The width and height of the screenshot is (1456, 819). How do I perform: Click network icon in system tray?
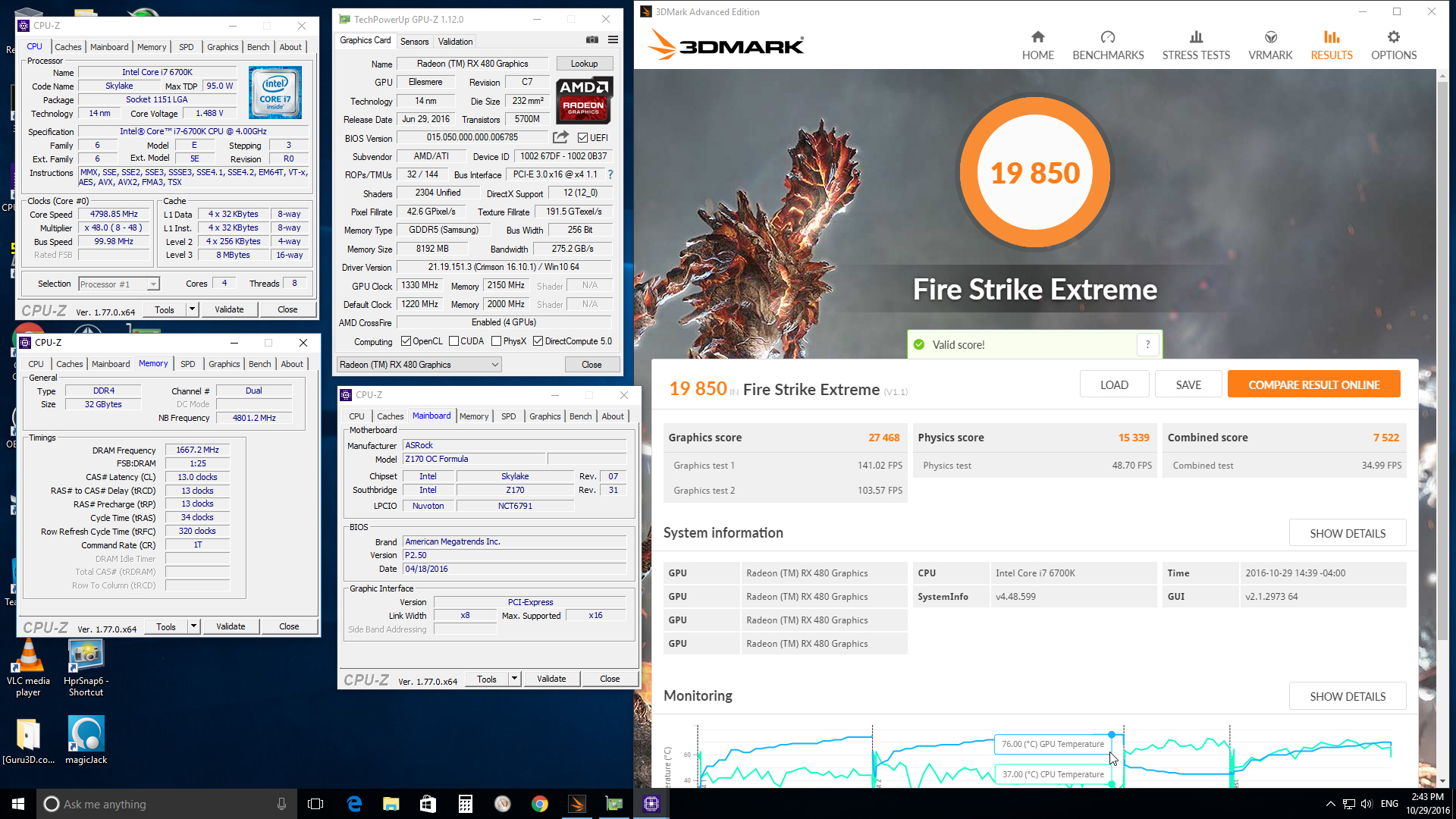tap(1348, 804)
